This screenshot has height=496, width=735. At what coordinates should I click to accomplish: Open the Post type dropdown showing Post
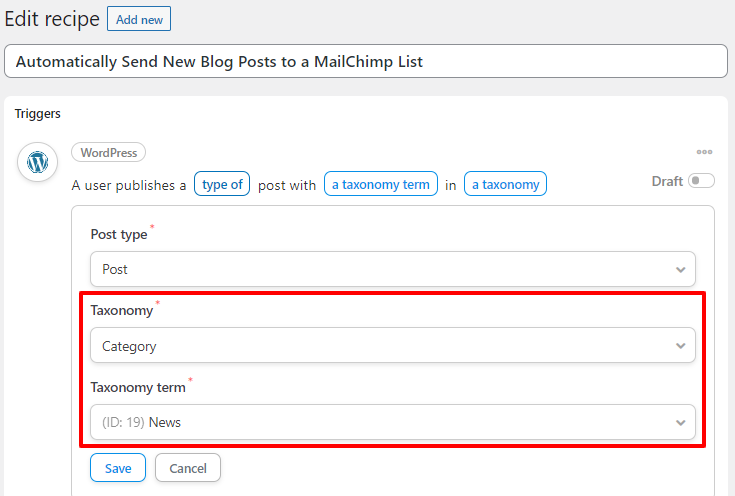(x=393, y=269)
